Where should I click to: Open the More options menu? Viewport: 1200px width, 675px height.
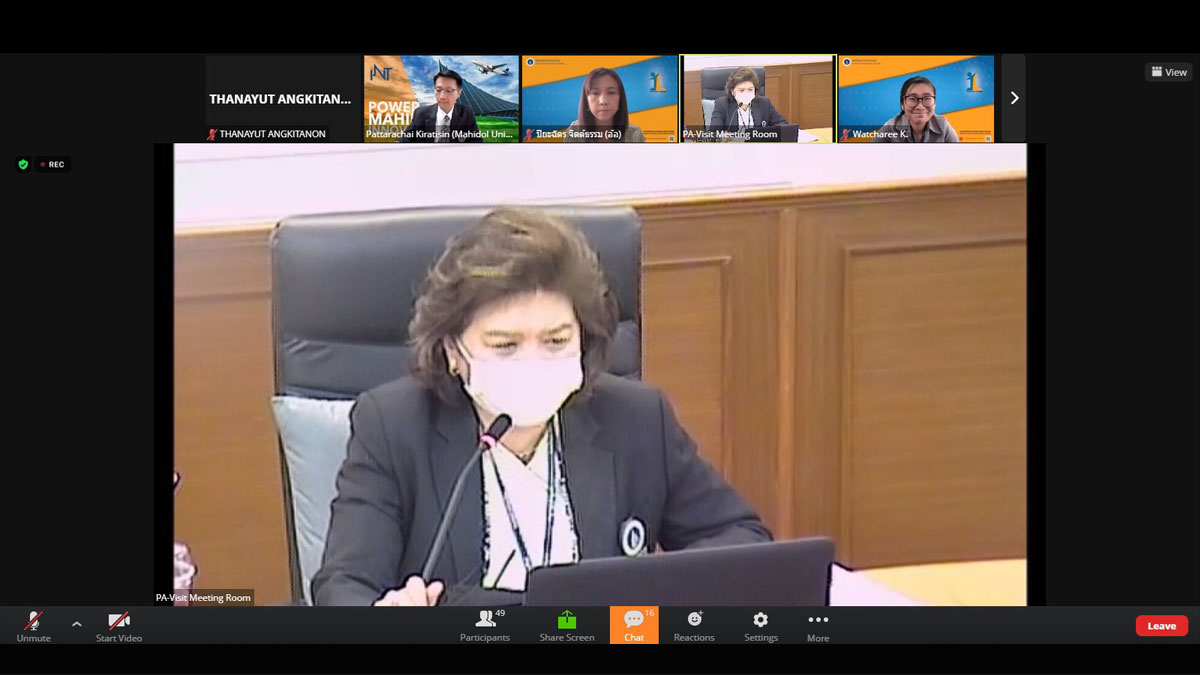tap(818, 625)
